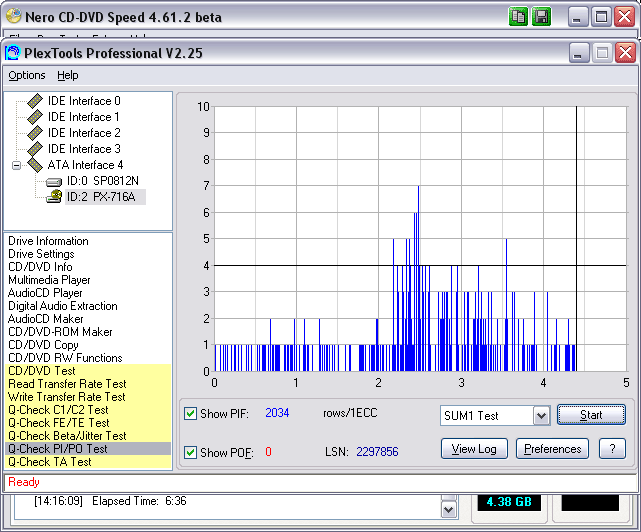Open AudioCD Maker function
The height and width of the screenshot is (532, 641).
(x=45, y=319)
